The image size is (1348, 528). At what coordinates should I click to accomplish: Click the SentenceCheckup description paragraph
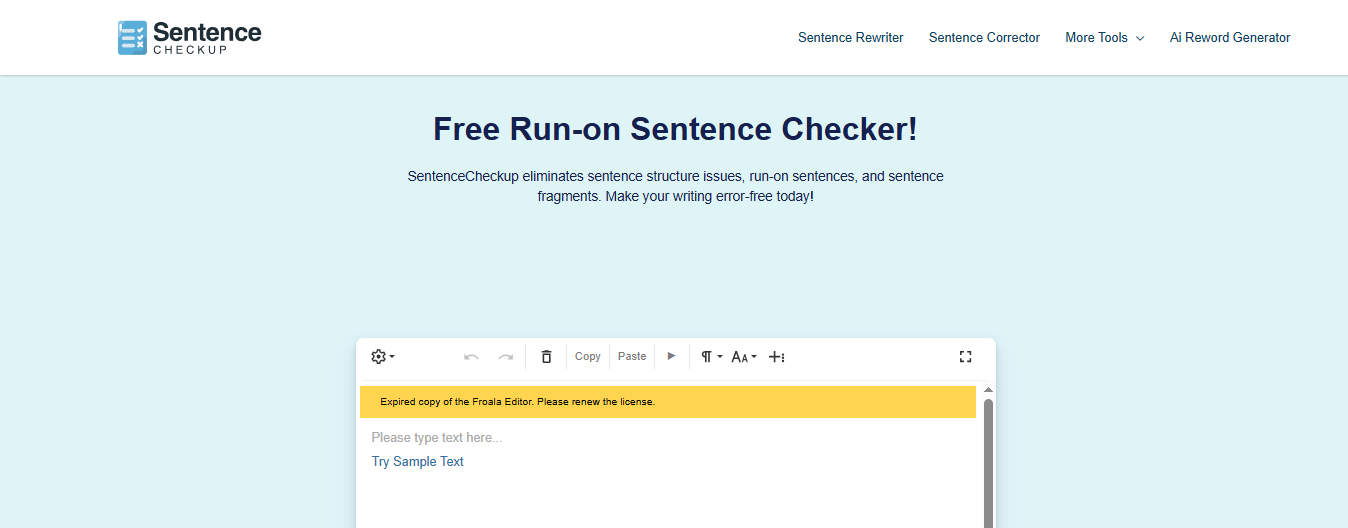click(675, 186)
